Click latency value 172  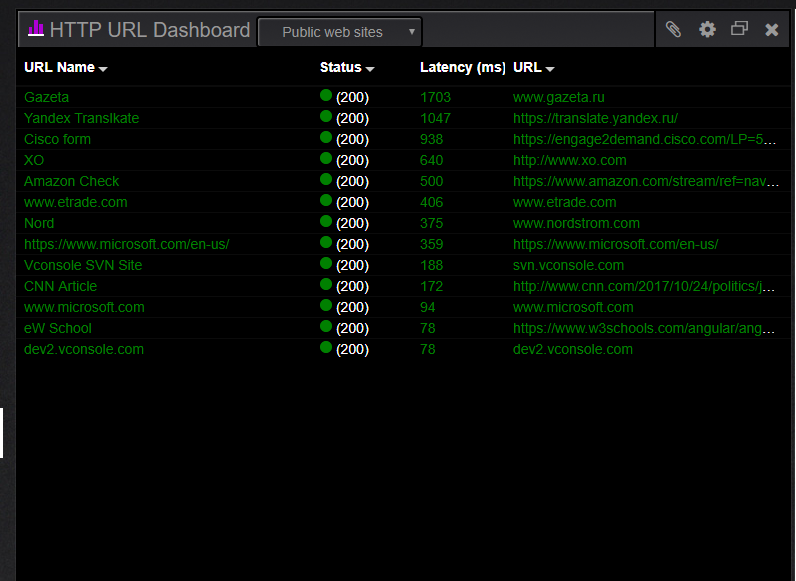[432, 286]
